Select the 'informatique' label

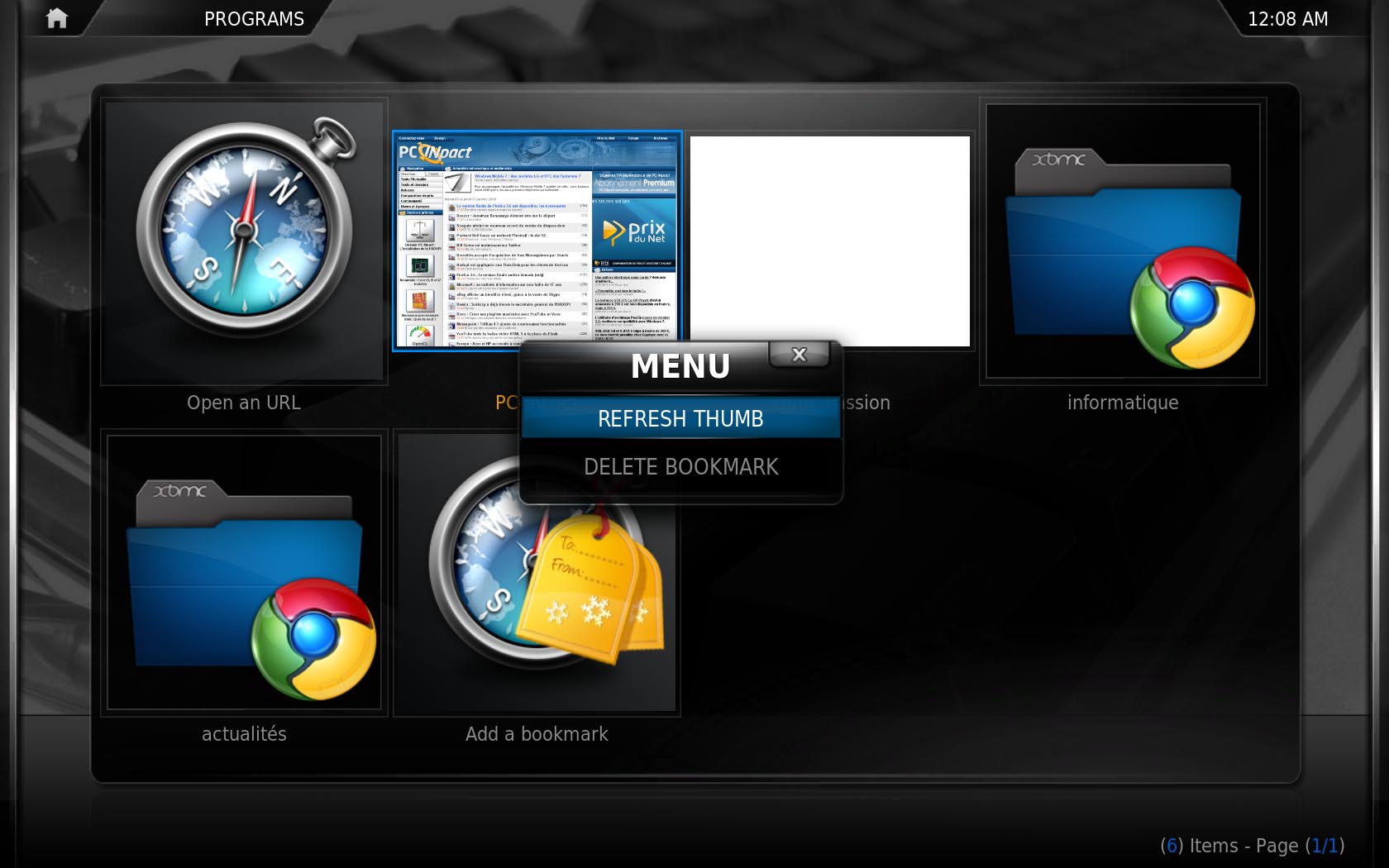click(x=1123, y=403)
